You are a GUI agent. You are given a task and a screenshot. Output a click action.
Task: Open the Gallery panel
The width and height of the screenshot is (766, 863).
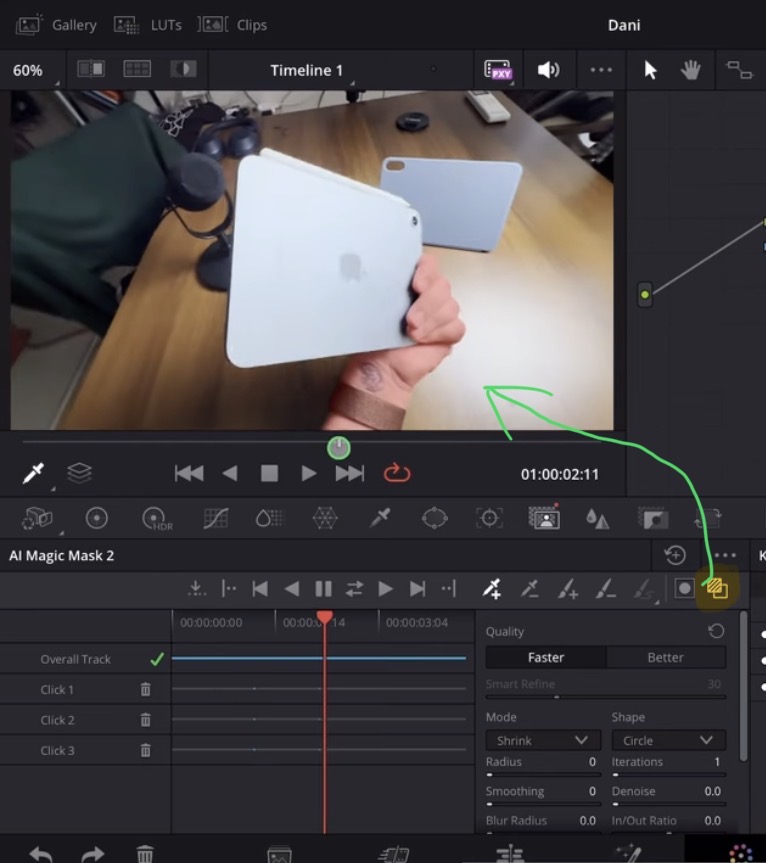click(x=57, y=25)
